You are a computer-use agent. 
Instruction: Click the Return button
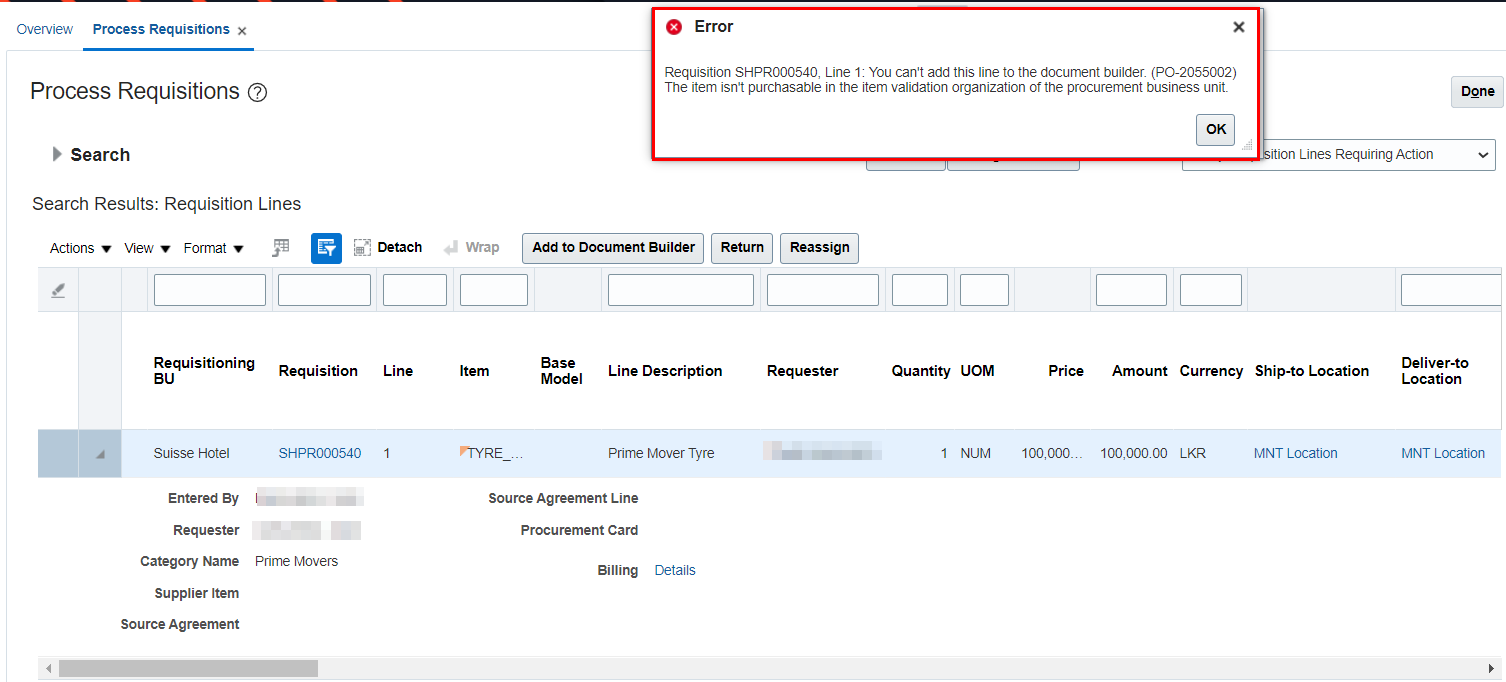(x=742, y=248)
